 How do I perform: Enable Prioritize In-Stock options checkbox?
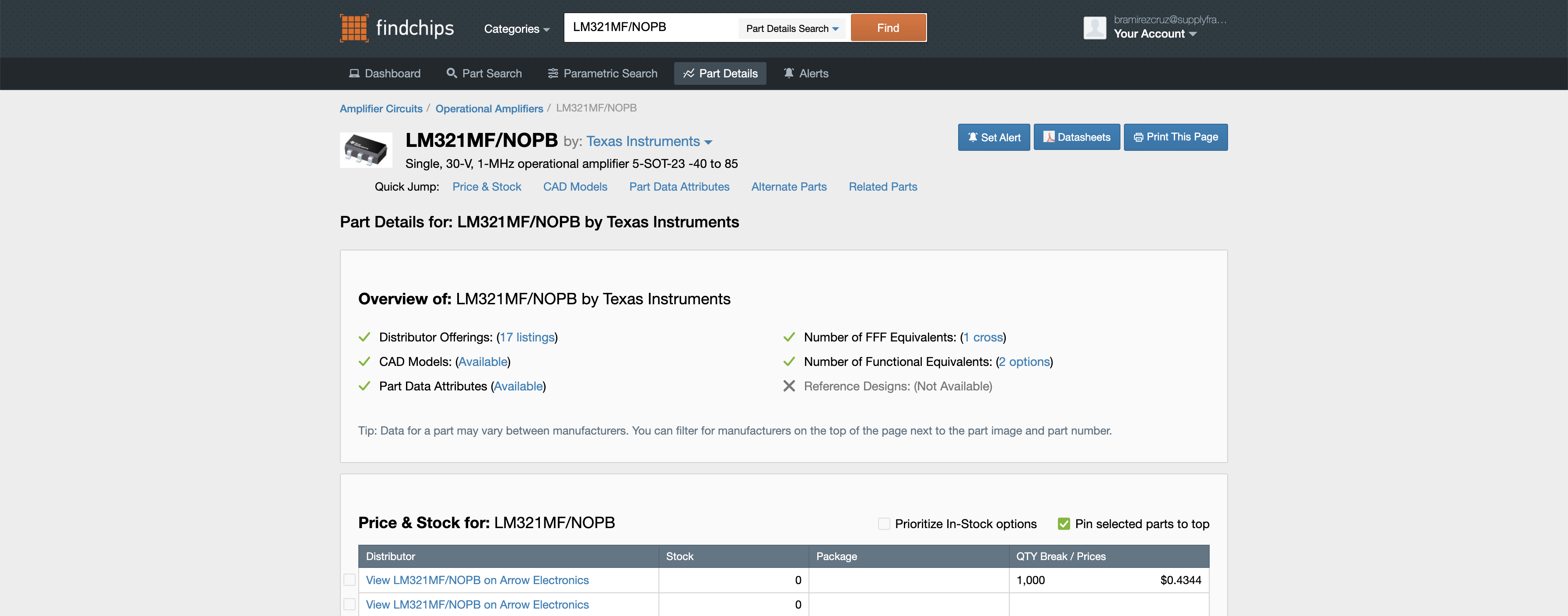884,524
